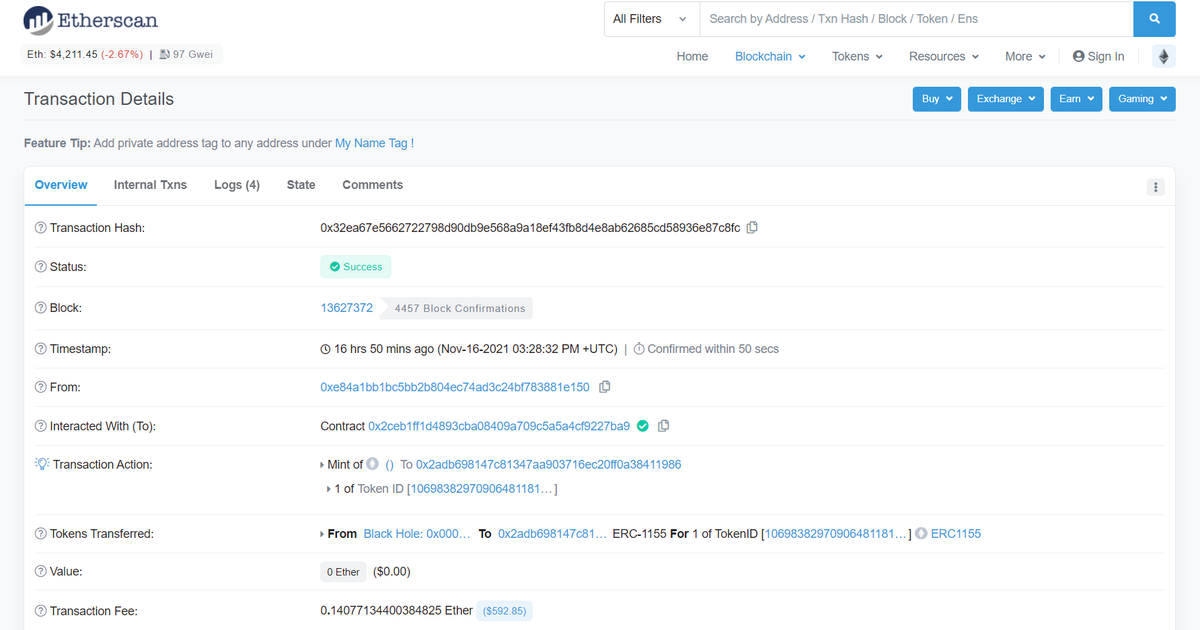
Task: Click token icon before ERC1155 link
Action: pyautogui.click(x=921, y=534)
